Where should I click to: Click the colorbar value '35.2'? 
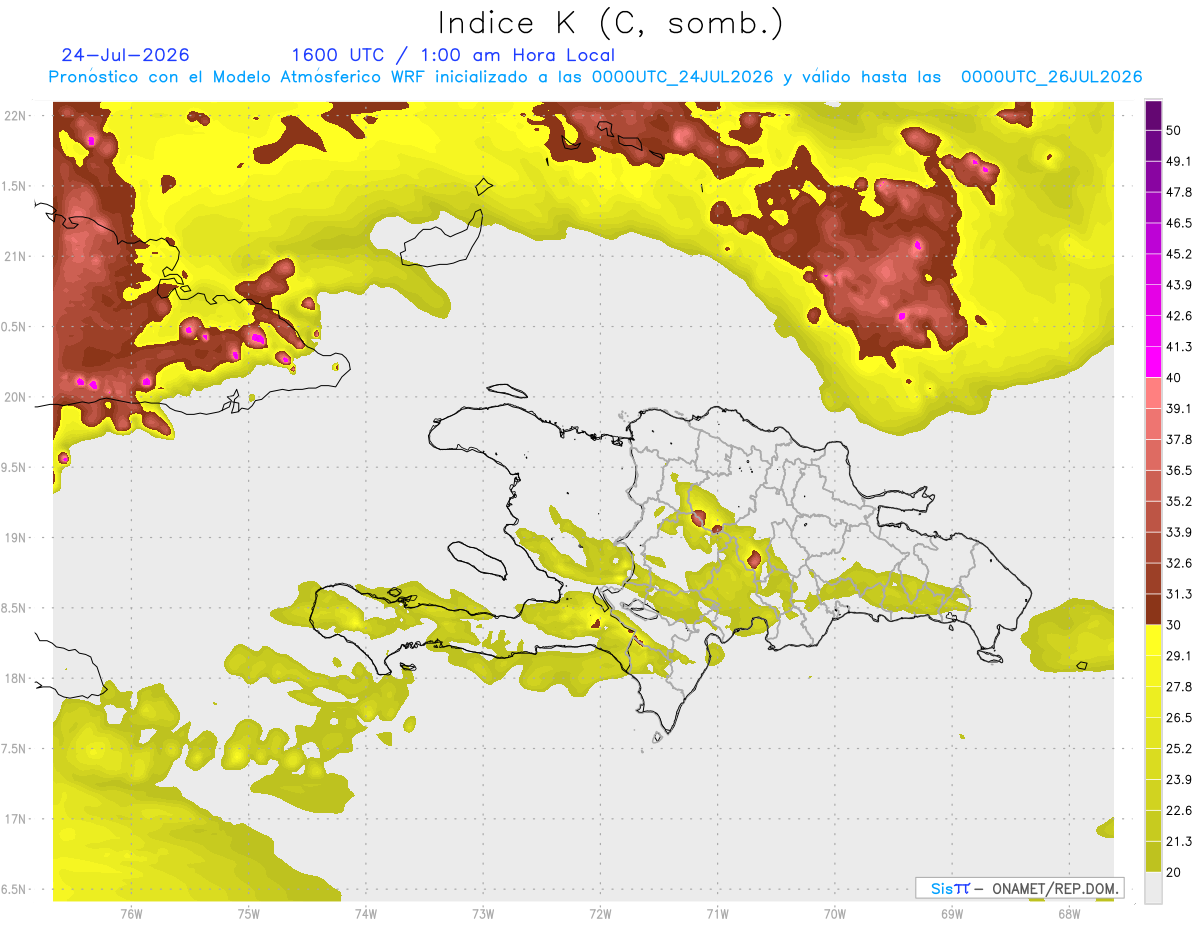click(x=1179, y=501)
